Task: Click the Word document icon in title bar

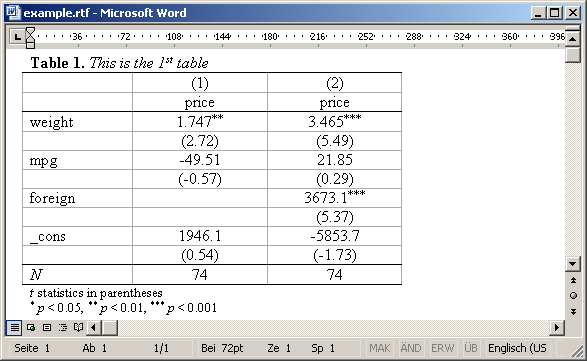Action: coord(13,13)
